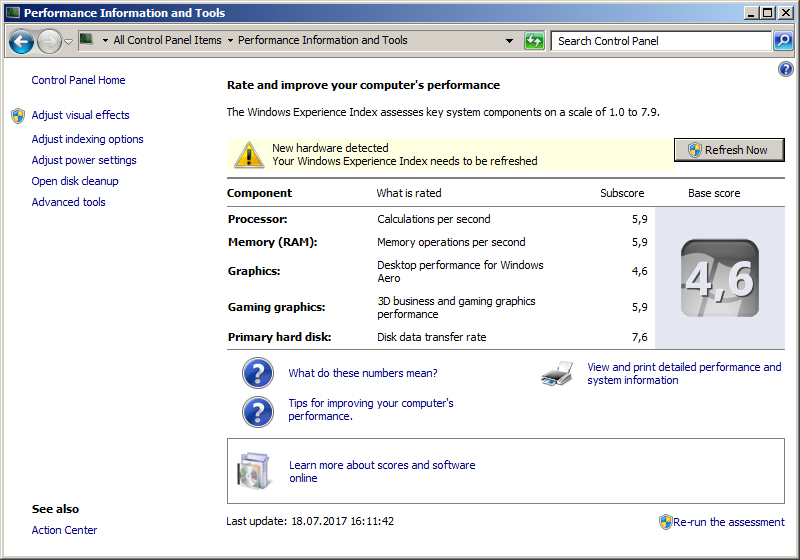Click Re-run the assessment link

point(729,522)
